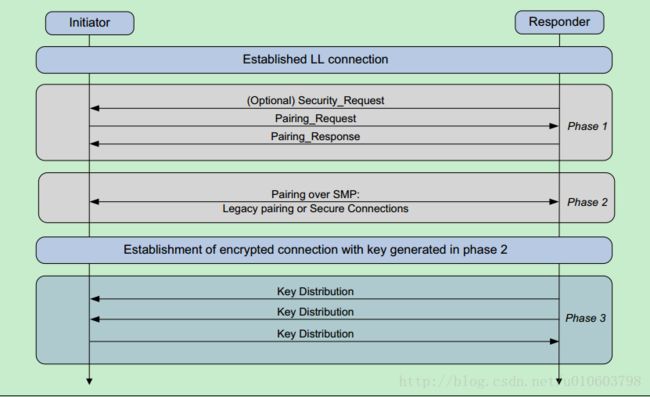Click the Pairing_Request message label

pos(315,119)
